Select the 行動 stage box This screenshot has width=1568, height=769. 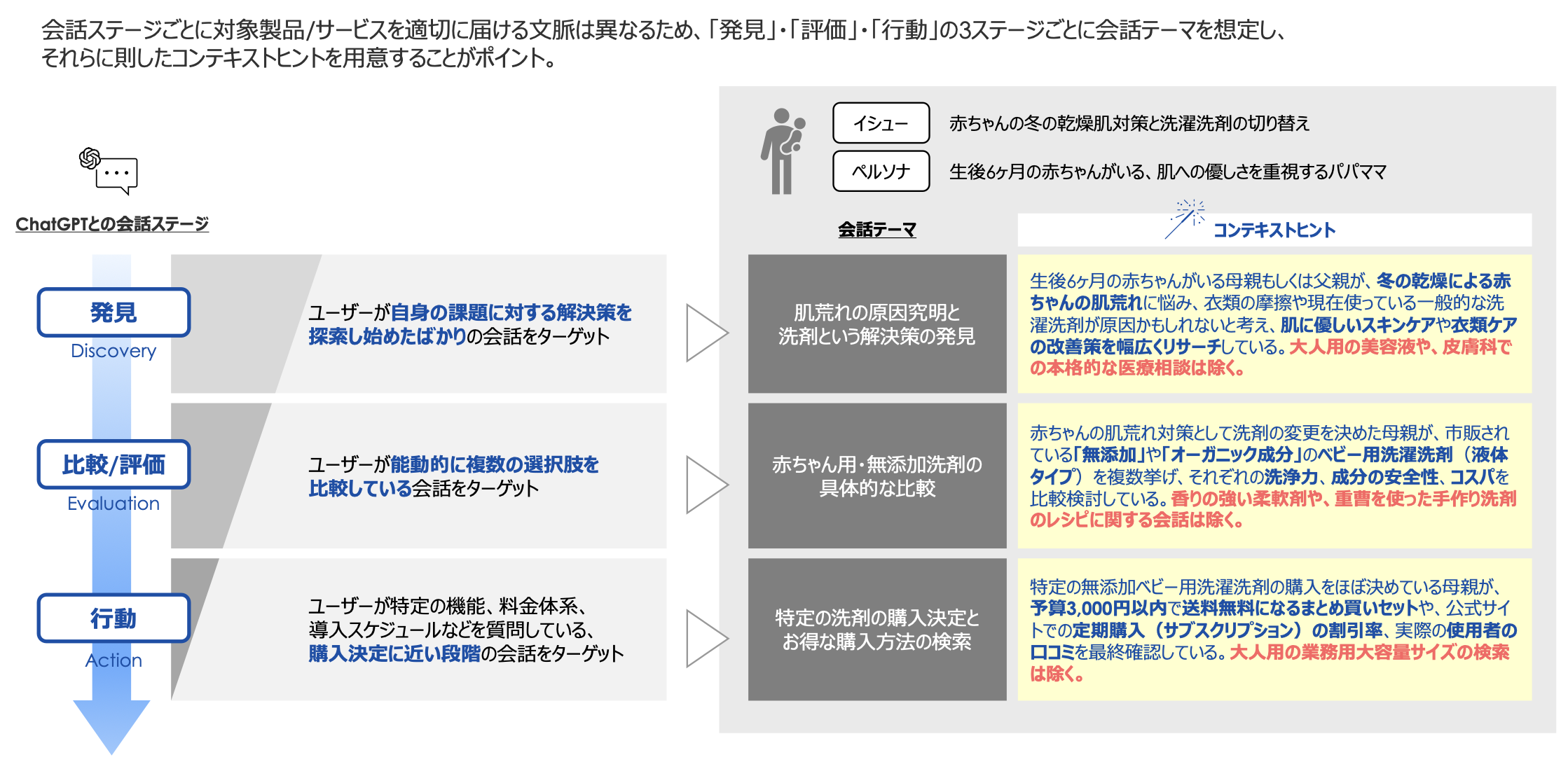[114, 618]
